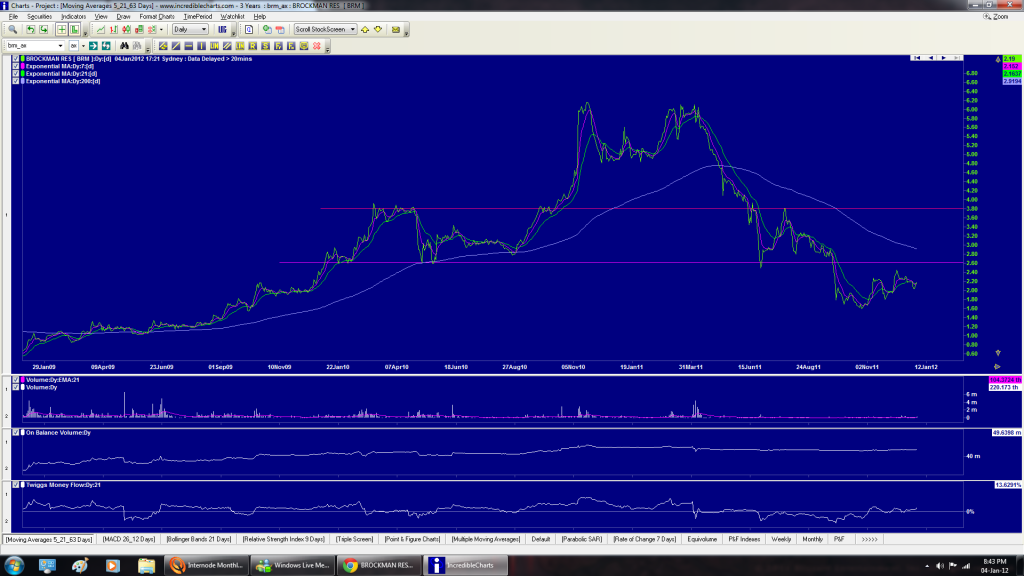This screenshot has height=576, width=1024.
Task: Jump to first chart period arrow
Action: [x=917, y=58]
